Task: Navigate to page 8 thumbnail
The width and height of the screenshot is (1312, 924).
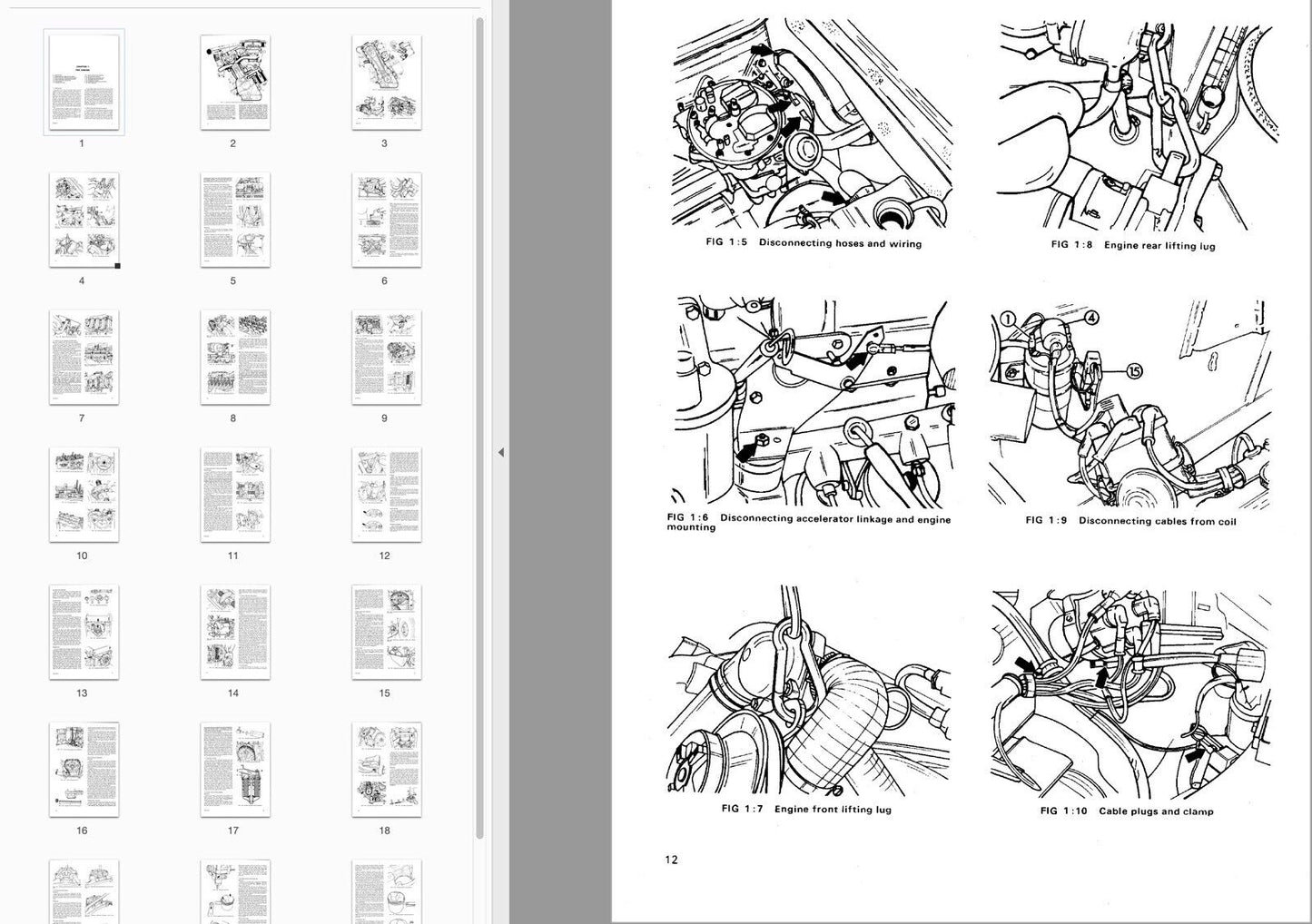Action: 234,358
